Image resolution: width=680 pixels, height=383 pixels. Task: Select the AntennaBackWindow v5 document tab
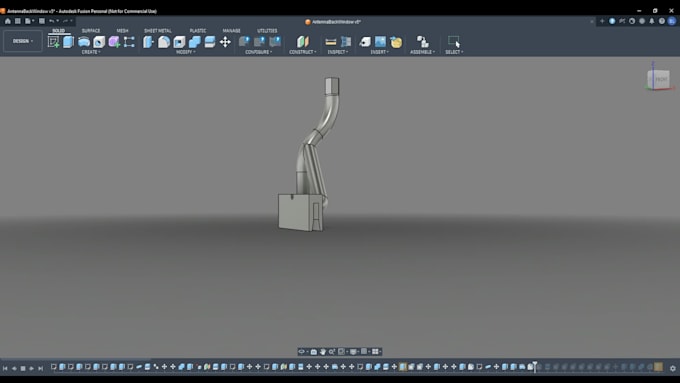(x=333, y=22)
